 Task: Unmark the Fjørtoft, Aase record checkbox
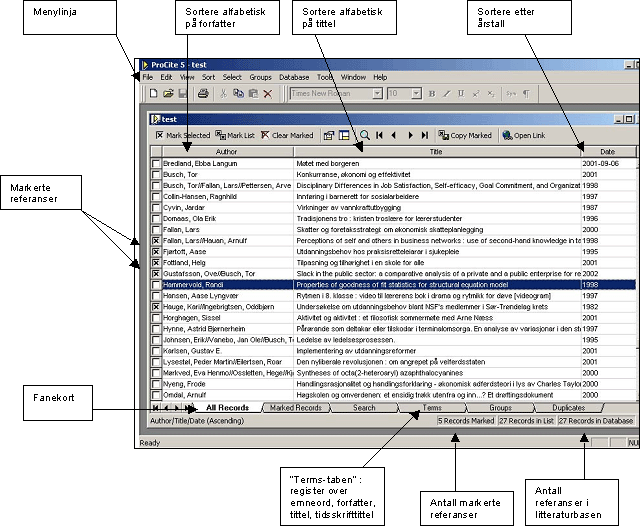(156, 252)
